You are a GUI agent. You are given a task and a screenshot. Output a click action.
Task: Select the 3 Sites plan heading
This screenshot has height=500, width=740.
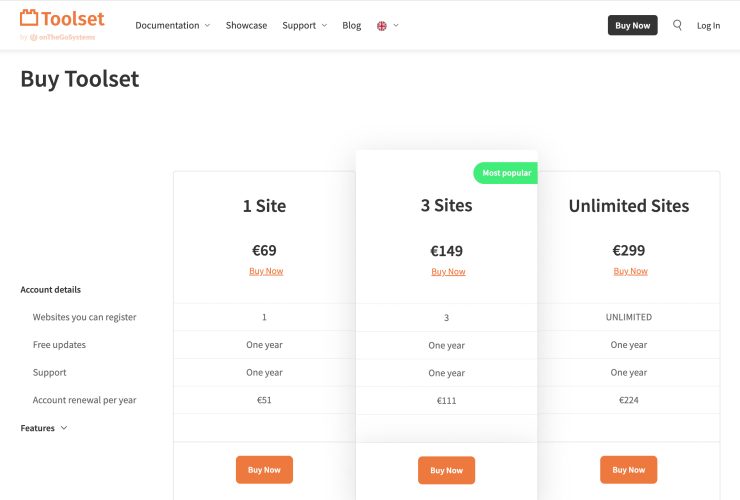tap(446, 206)
